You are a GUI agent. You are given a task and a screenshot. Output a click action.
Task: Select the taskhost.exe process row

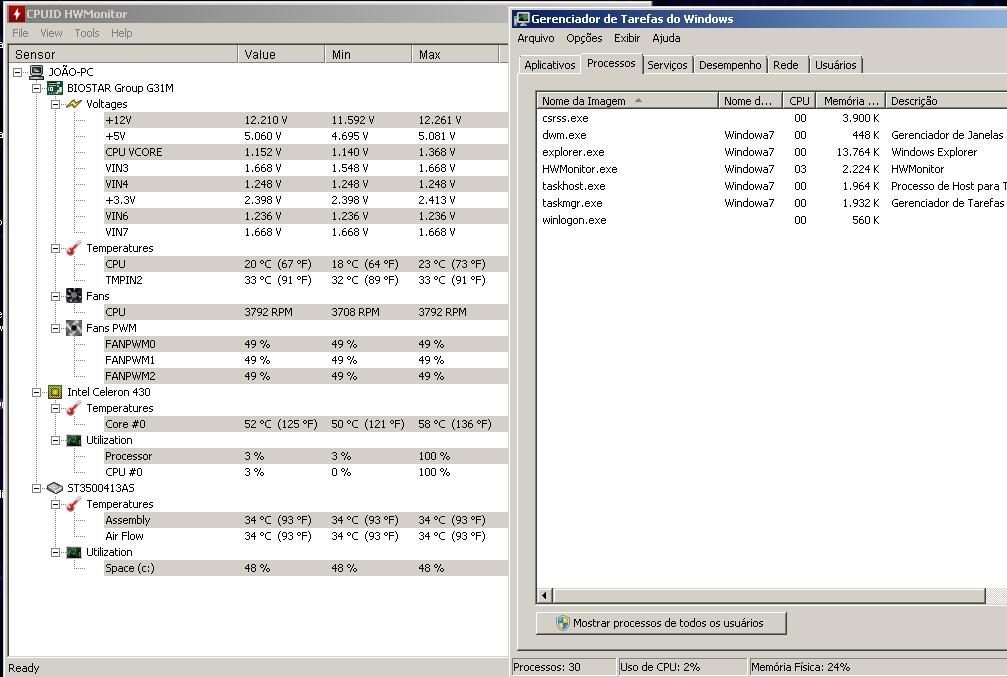pyautogui.click(x=771, y=186)
